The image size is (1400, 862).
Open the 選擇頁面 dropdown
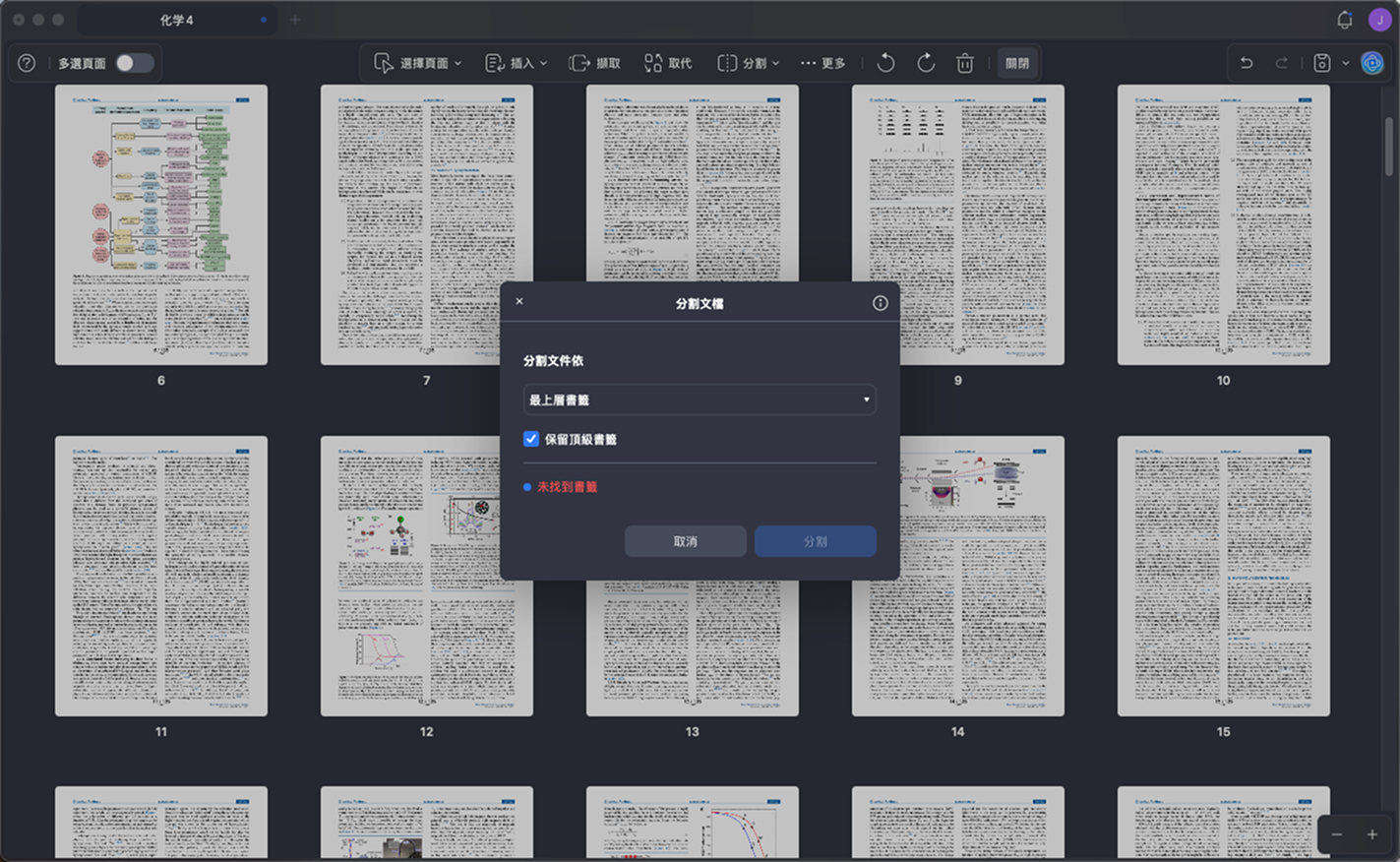pos(418,63)
